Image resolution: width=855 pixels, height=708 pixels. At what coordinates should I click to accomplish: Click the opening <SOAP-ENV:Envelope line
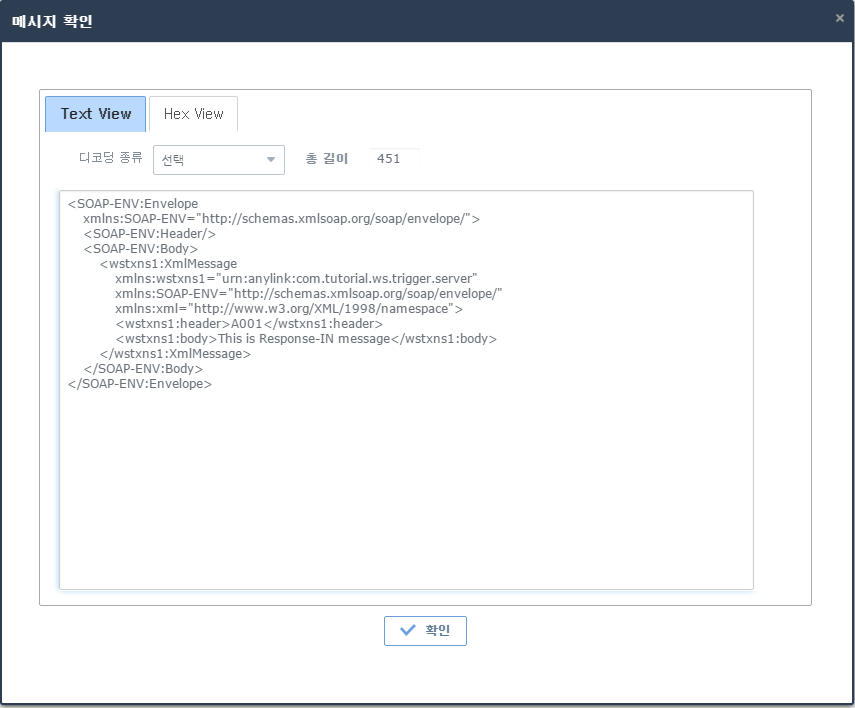pyautogui.click(x=133, y=204)
